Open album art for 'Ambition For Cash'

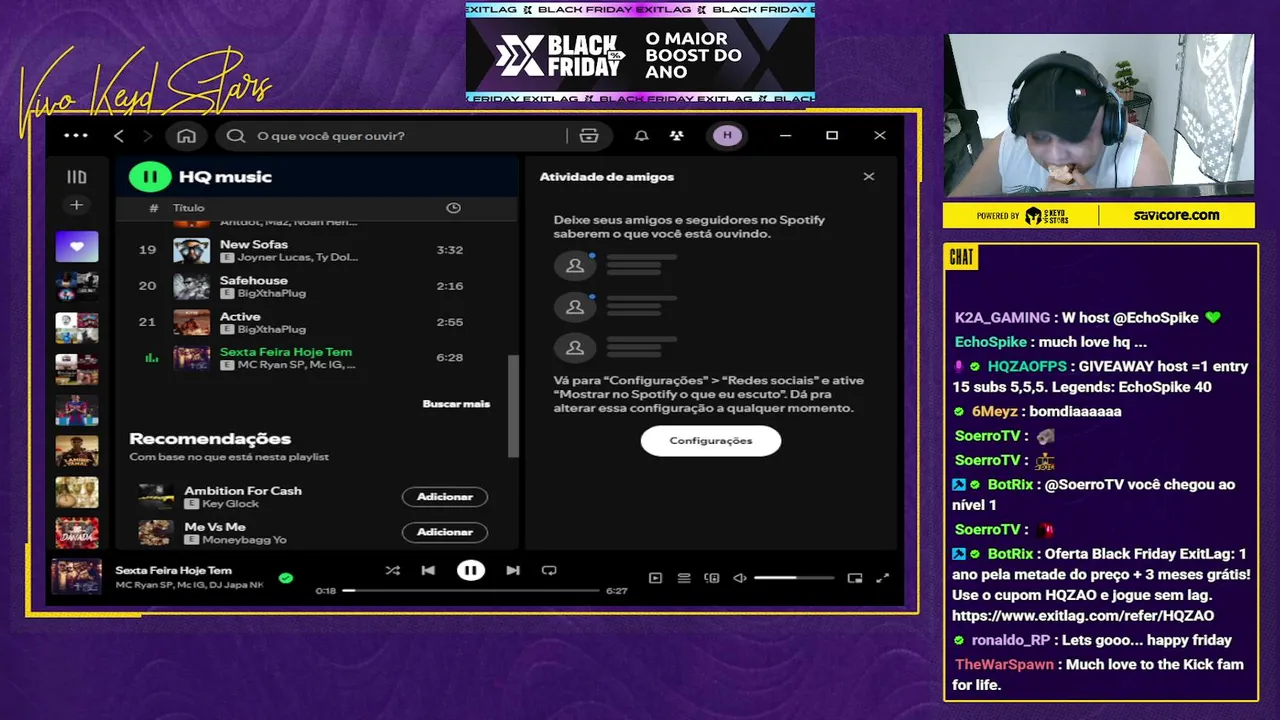click(x=156, y=497)
